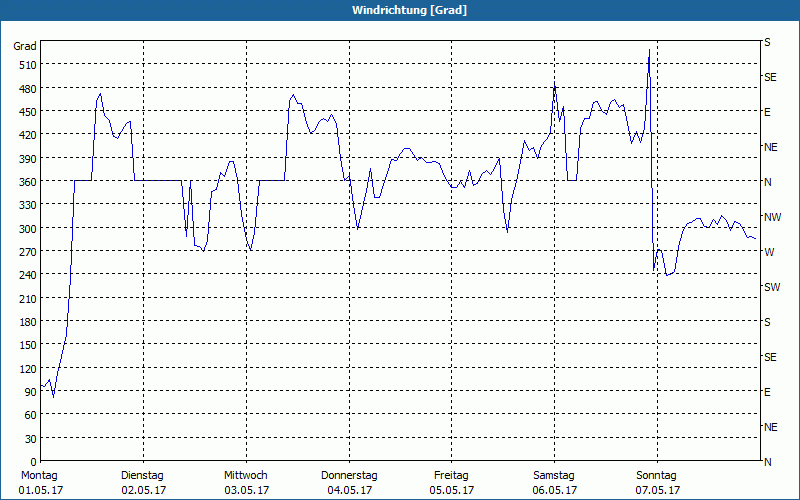The height and width of the screenshot is (500, 800).
Task: Click the 510 degree tick label
Action: (28, 65)
